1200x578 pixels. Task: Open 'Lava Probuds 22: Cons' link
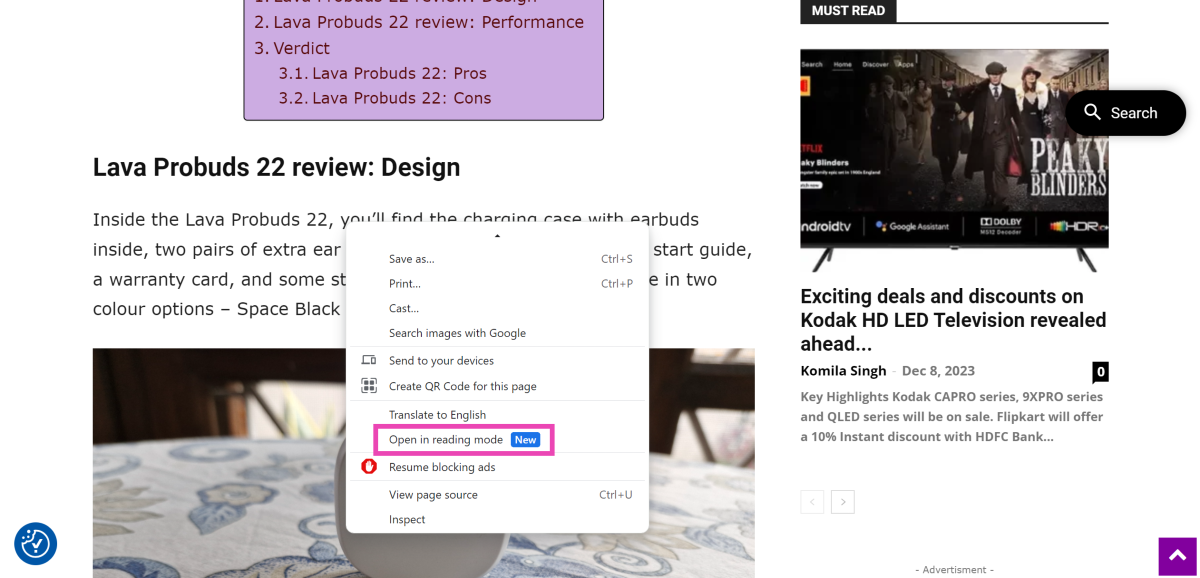pos(401,98)
